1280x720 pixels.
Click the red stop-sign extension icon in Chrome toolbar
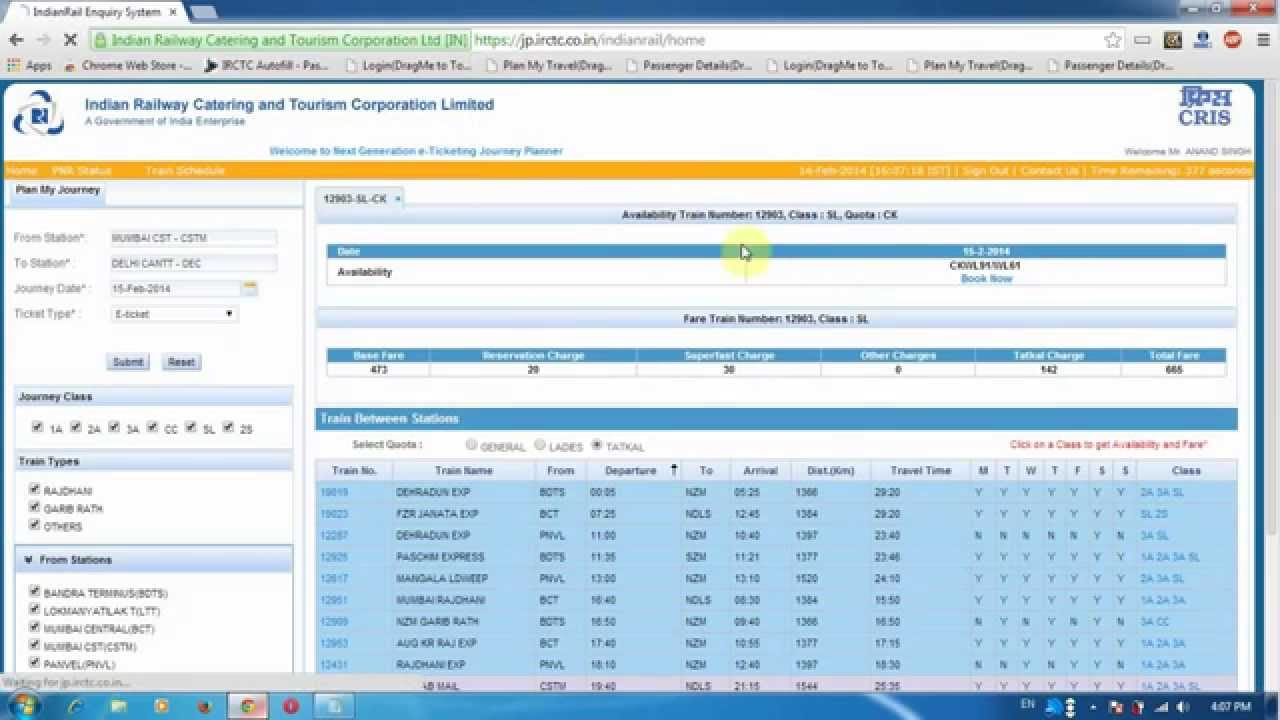click(x=1232, y=40)
